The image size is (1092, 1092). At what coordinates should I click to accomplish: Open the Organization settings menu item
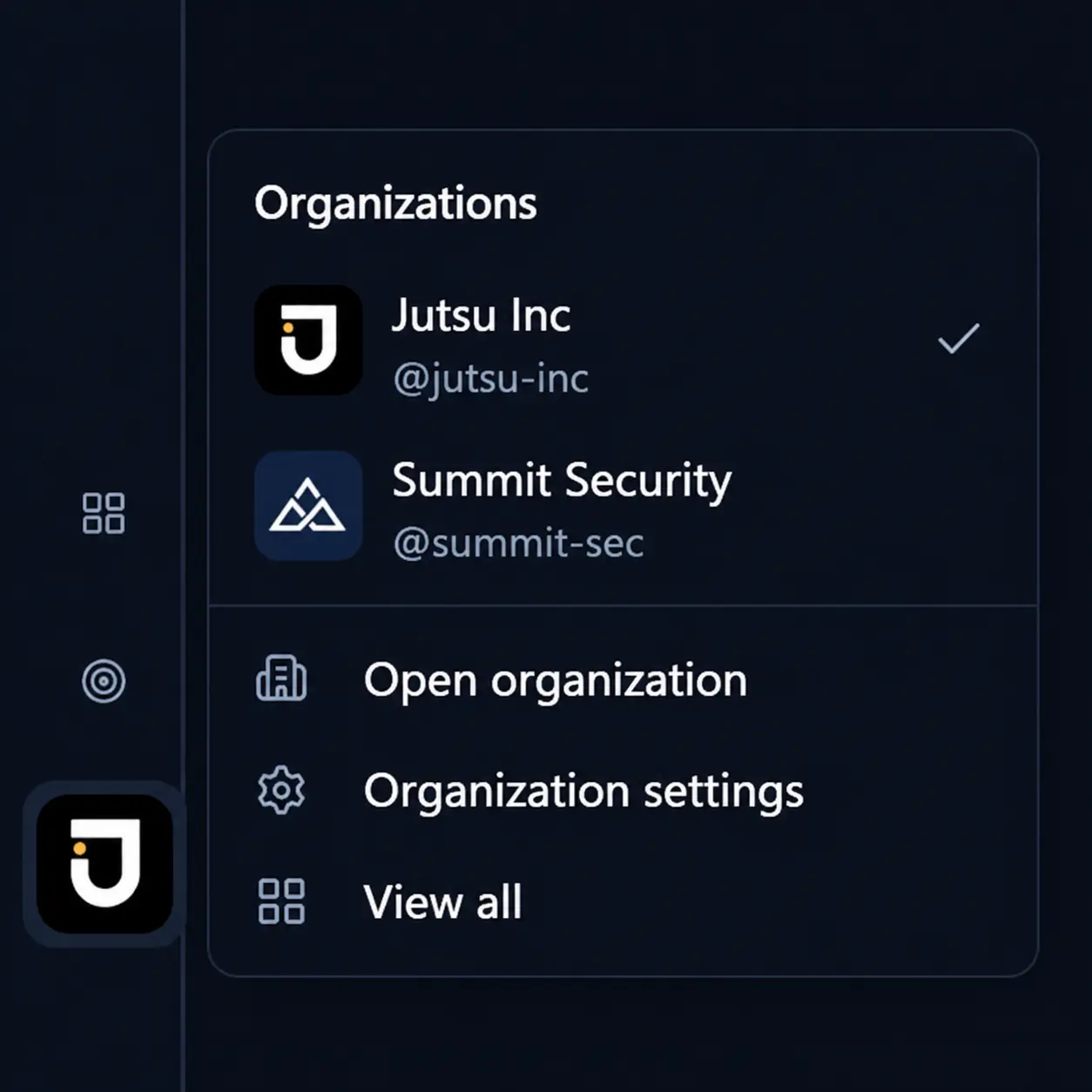coord(624,791)
